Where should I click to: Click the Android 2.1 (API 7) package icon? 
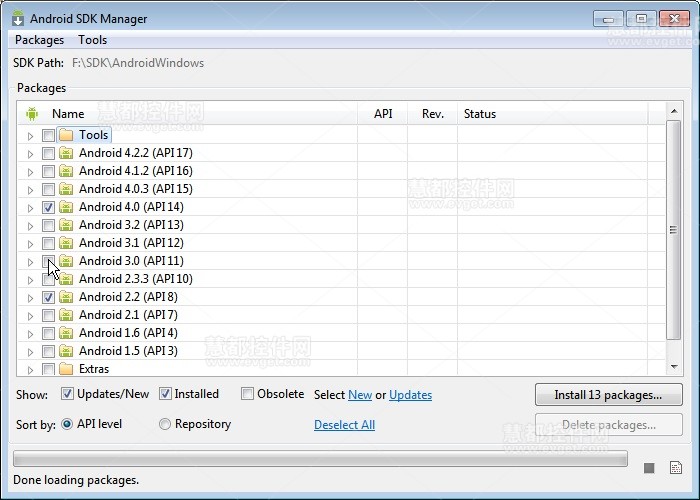[x=66, y=315]
